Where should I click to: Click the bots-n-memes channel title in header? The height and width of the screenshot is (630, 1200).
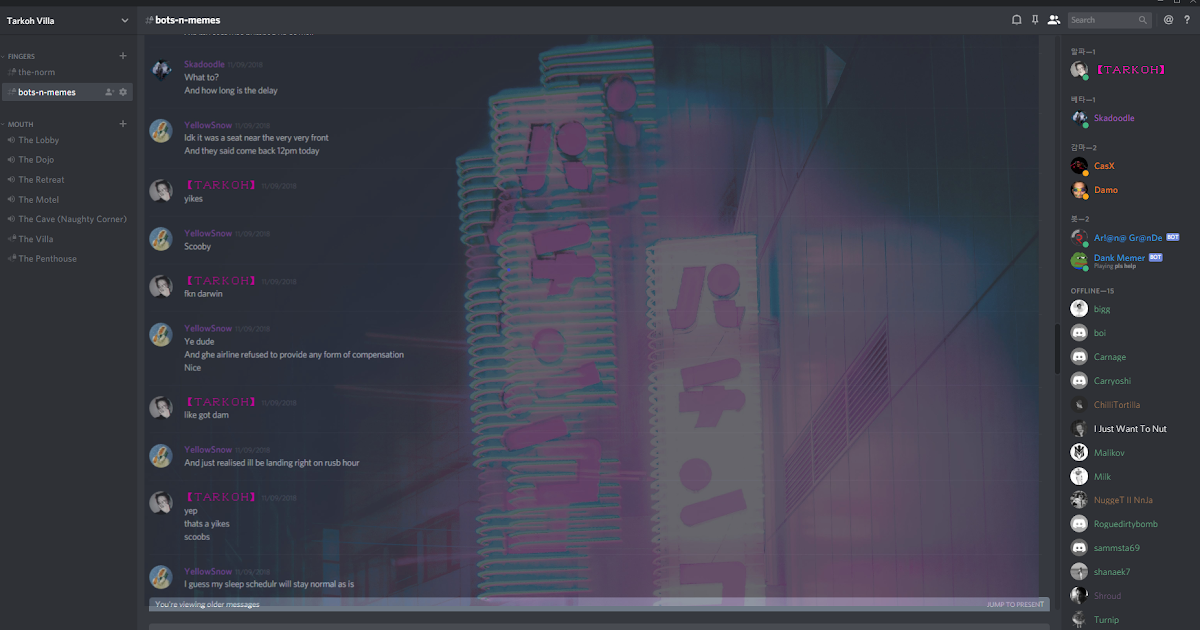[187, 20]
